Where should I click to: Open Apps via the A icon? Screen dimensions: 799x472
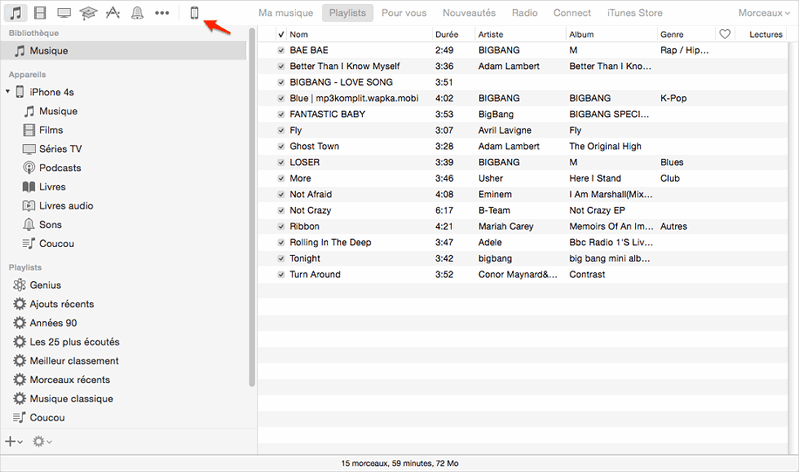[x=113, y=13]
